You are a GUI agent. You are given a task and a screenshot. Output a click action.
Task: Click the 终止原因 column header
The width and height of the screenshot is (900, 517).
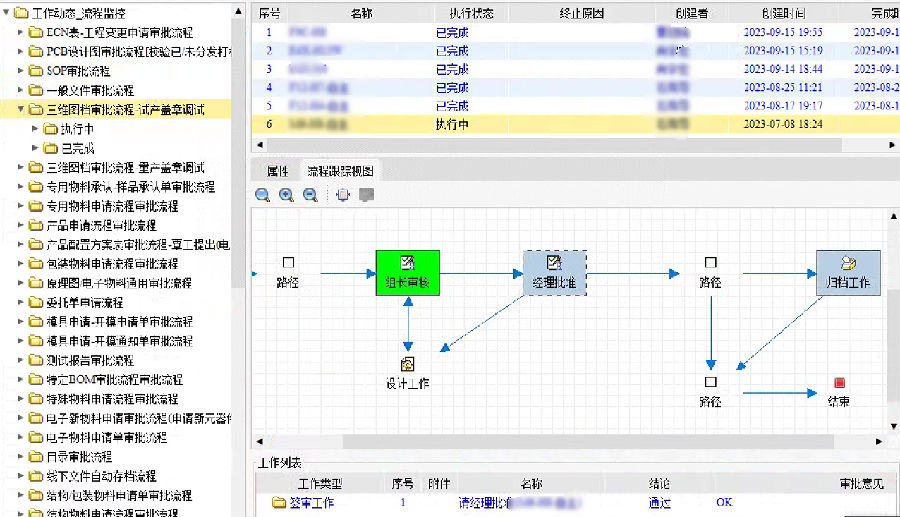581,13
